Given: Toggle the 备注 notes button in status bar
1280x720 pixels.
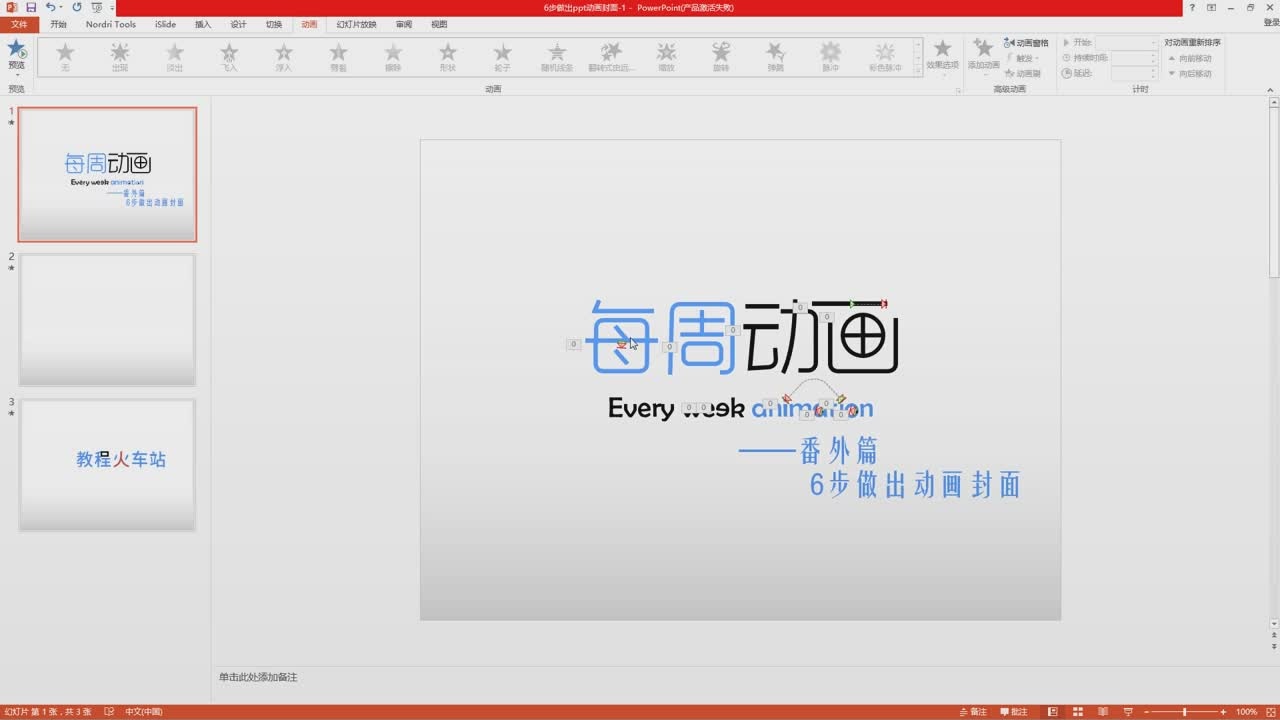Looking at the screenshot, I should [973, 712].
